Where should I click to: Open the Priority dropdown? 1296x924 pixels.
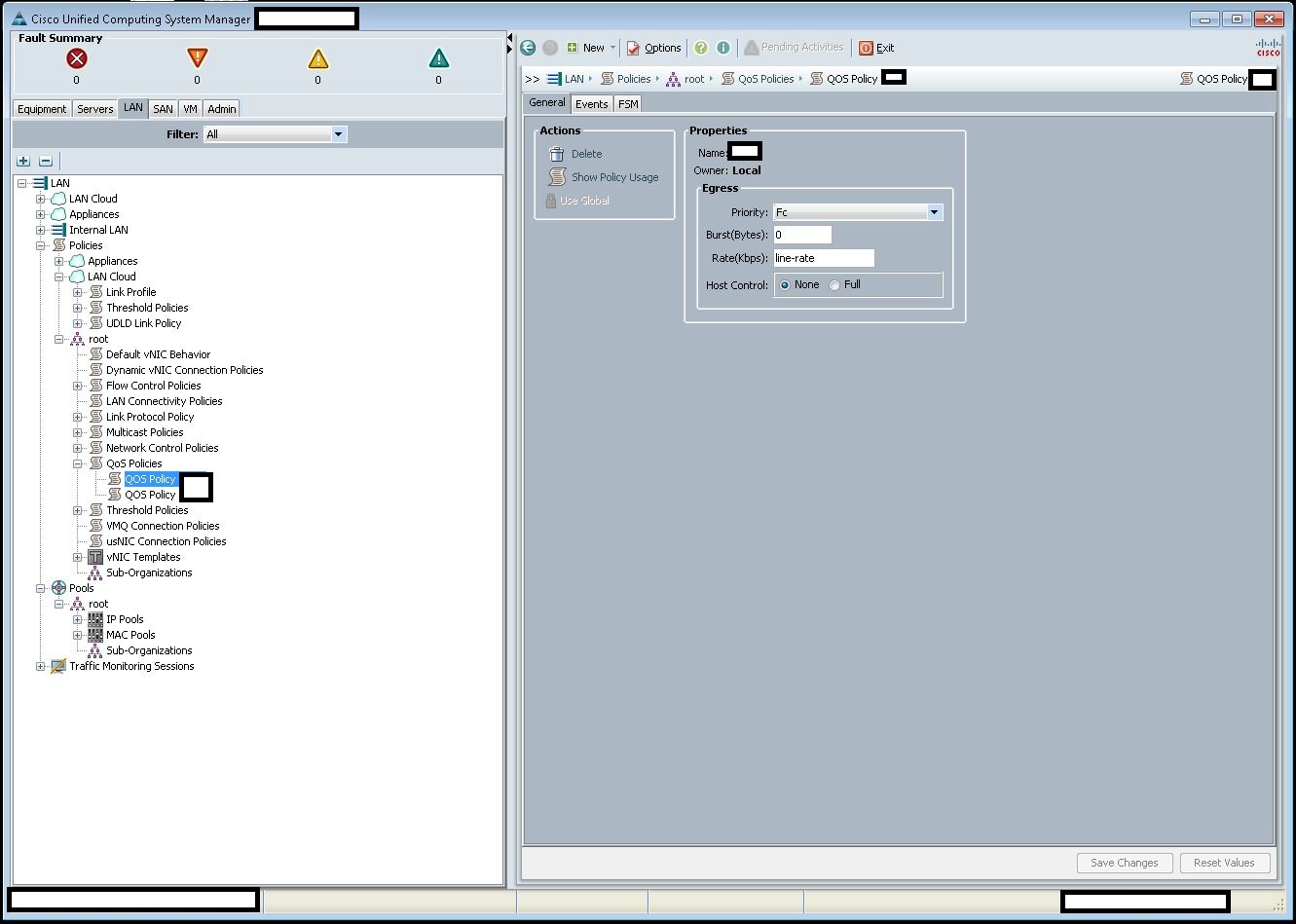(934, 212)
